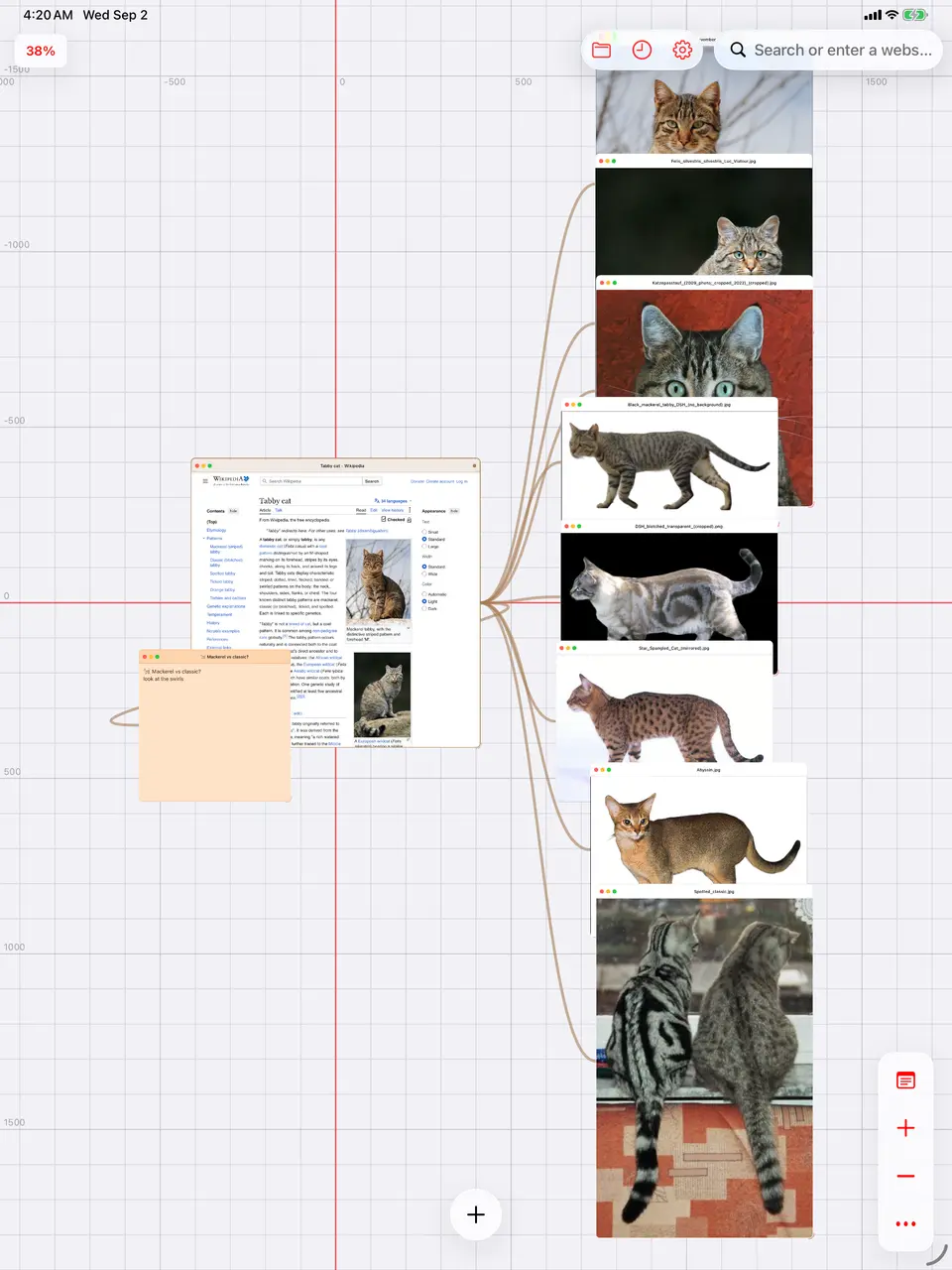
Task: Click hide next to Appearance heading
Action: [454, 511]
